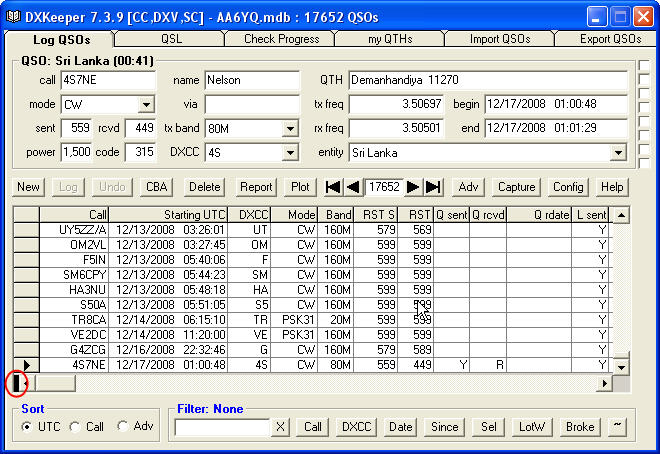The image size is (660, 454).
Task: Jump to the last QSO record
Action: 433,187
